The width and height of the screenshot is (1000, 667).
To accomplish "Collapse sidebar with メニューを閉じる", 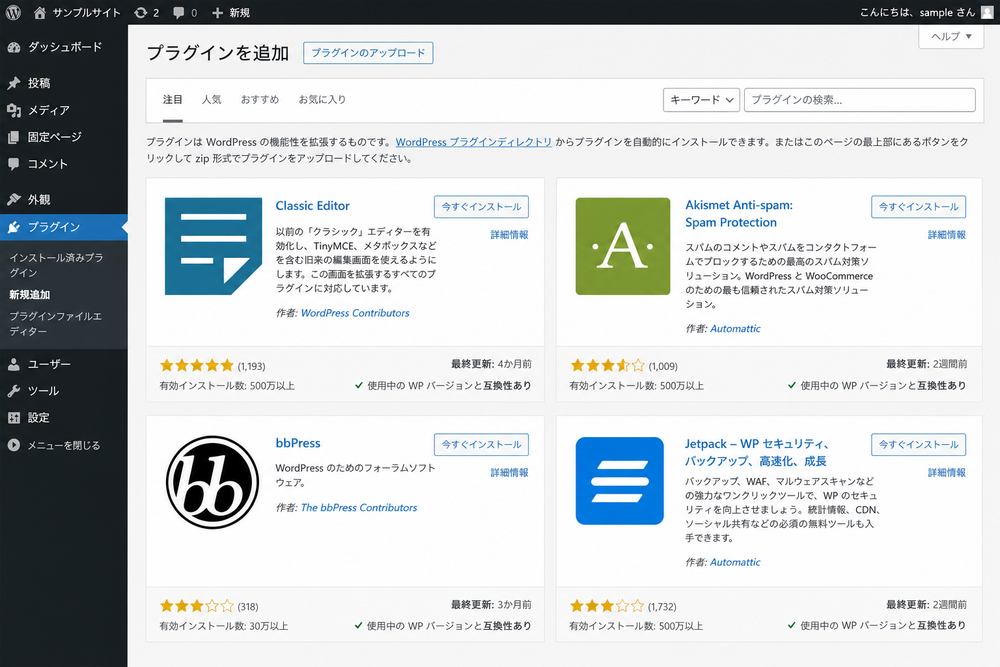I will pos(64,445).
